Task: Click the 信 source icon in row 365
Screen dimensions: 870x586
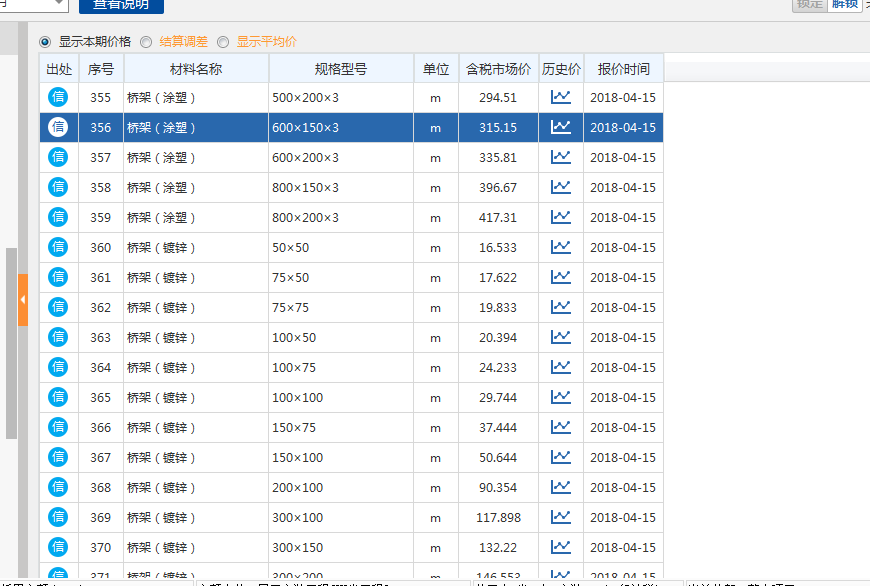Action: 58,397
